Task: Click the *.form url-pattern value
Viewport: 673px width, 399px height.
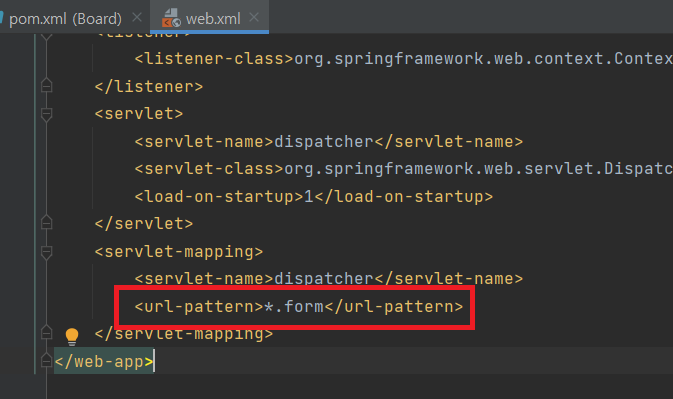Action: [294, 307]
